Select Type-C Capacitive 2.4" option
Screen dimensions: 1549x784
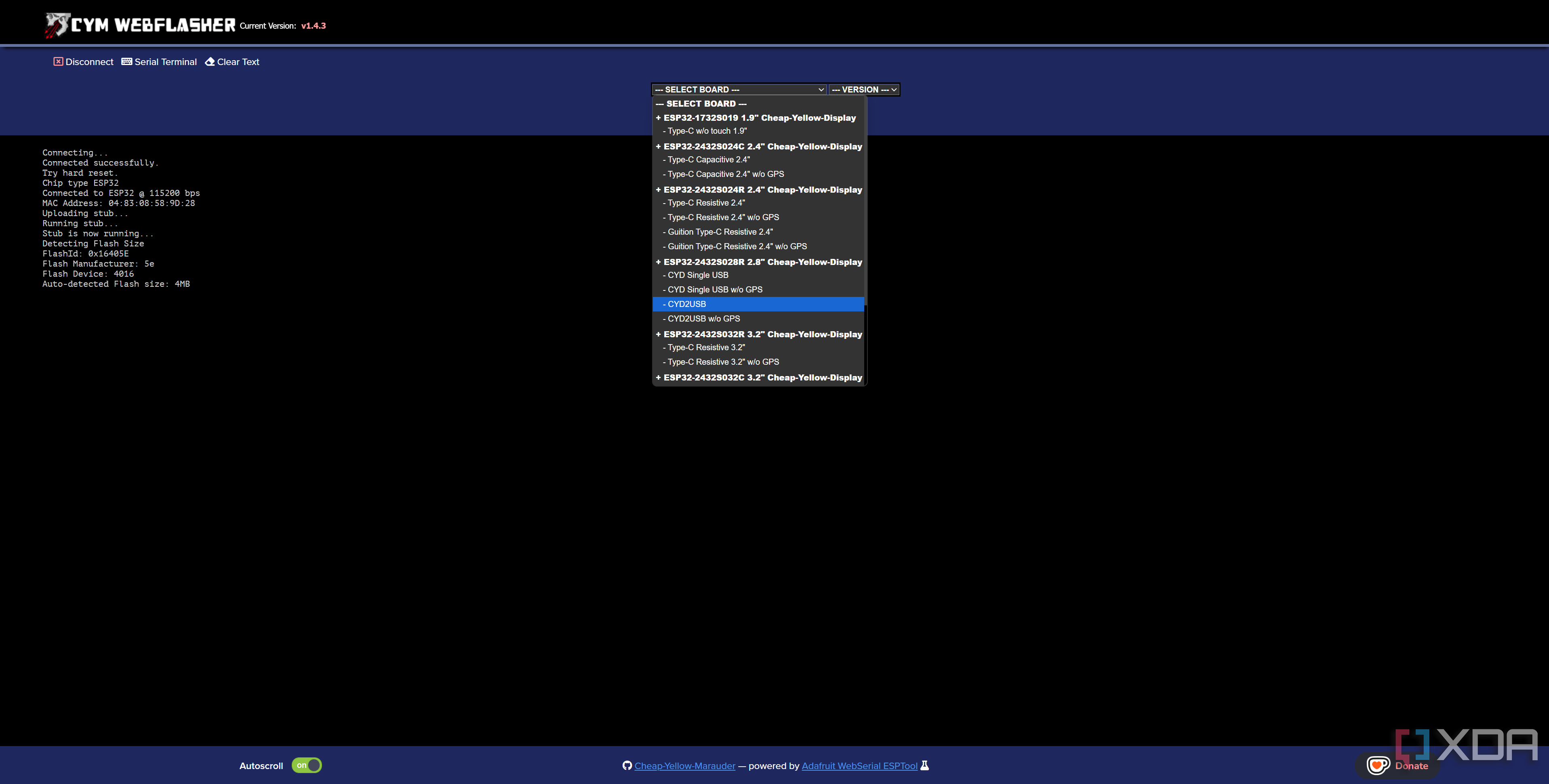[758, 160]
